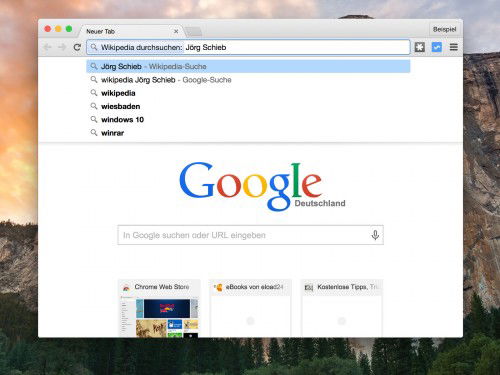Select the 'windows 10' suggestion

click(x=248, y=120)
